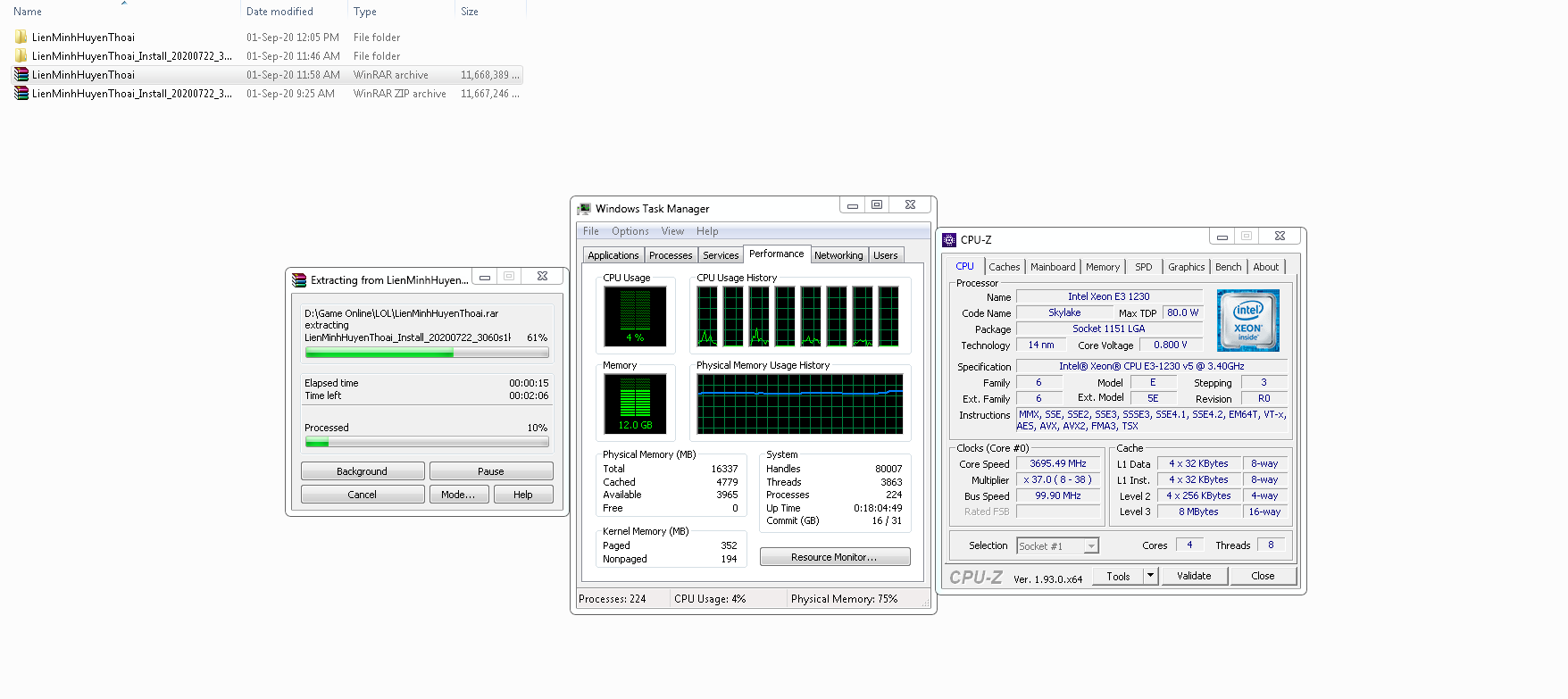Pause the extraction

click(491, 471)
